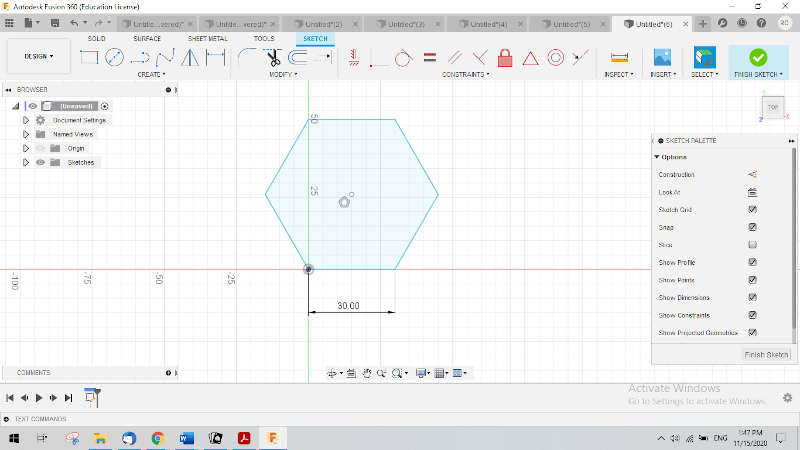Click the Construction line icon in Sketch Palette
Viewport: 800px width, 450px height.
pos(752,174)
